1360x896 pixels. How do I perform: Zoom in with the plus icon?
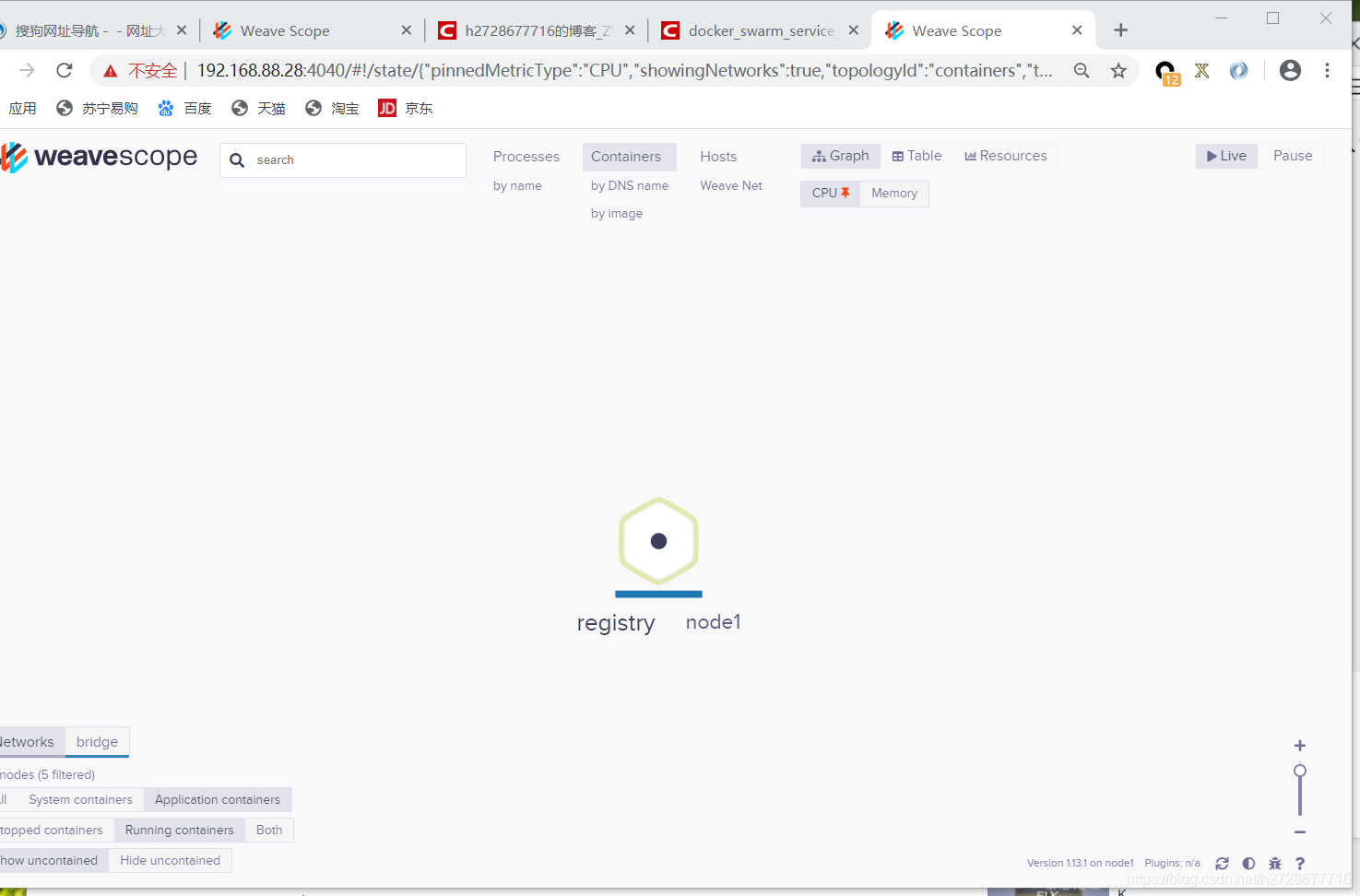(1300, 746)
